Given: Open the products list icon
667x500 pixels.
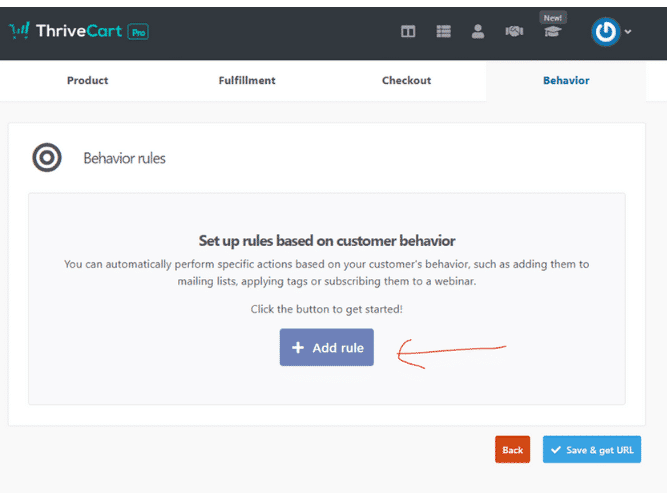Looking at the screenshot, I should [443, 31].
